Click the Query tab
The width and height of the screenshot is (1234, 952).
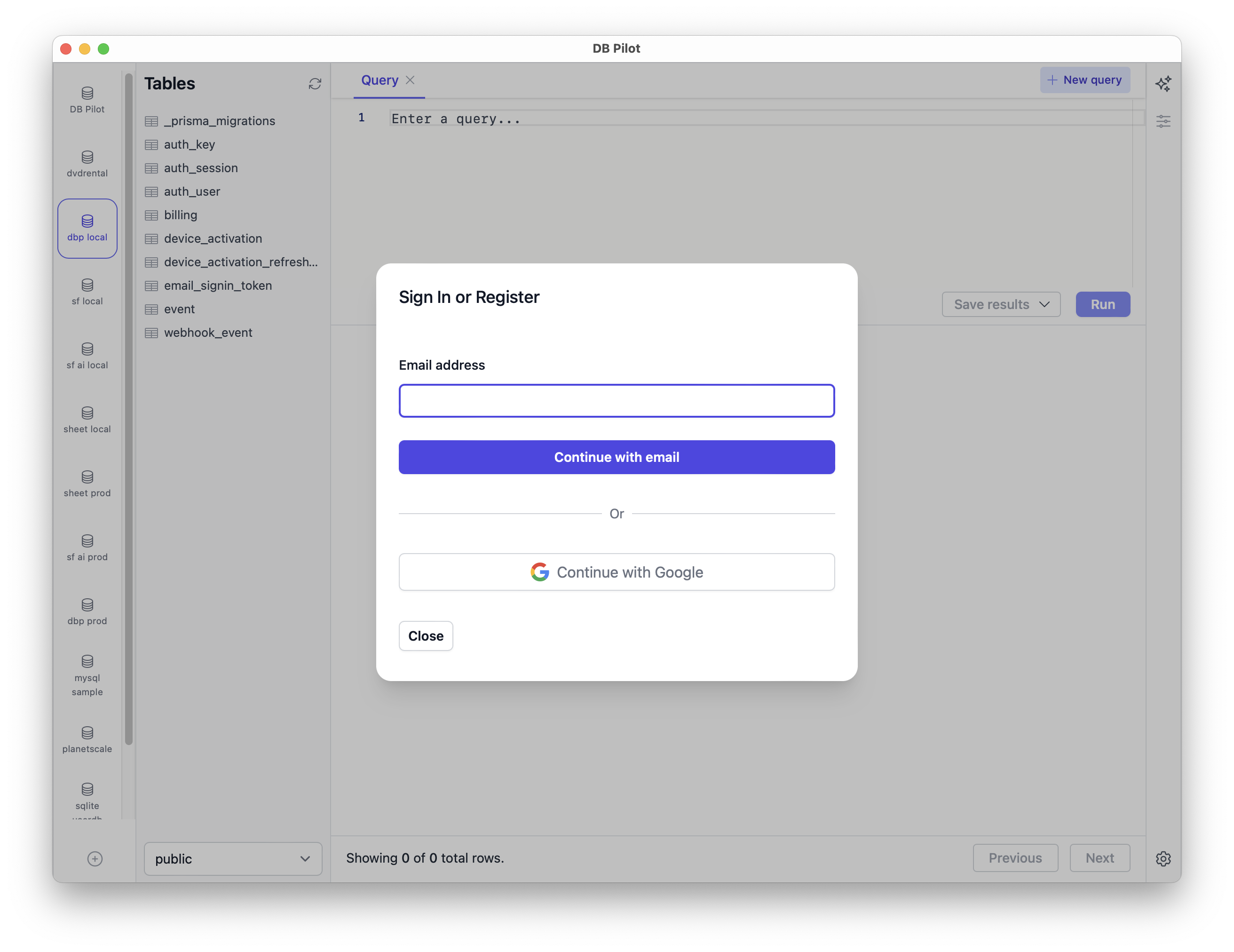click(382, 79)
